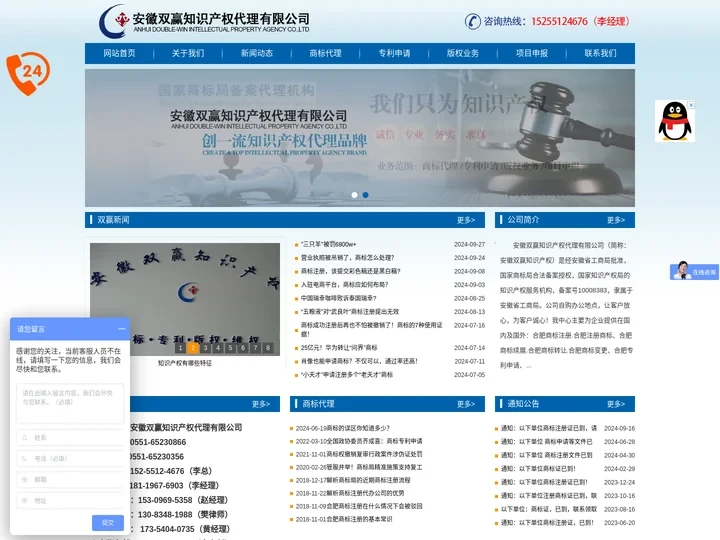Click 更多> in 双赢新闻 header
Screen dimensions: 720x540
pyautogui.click(x=466, y=220)
